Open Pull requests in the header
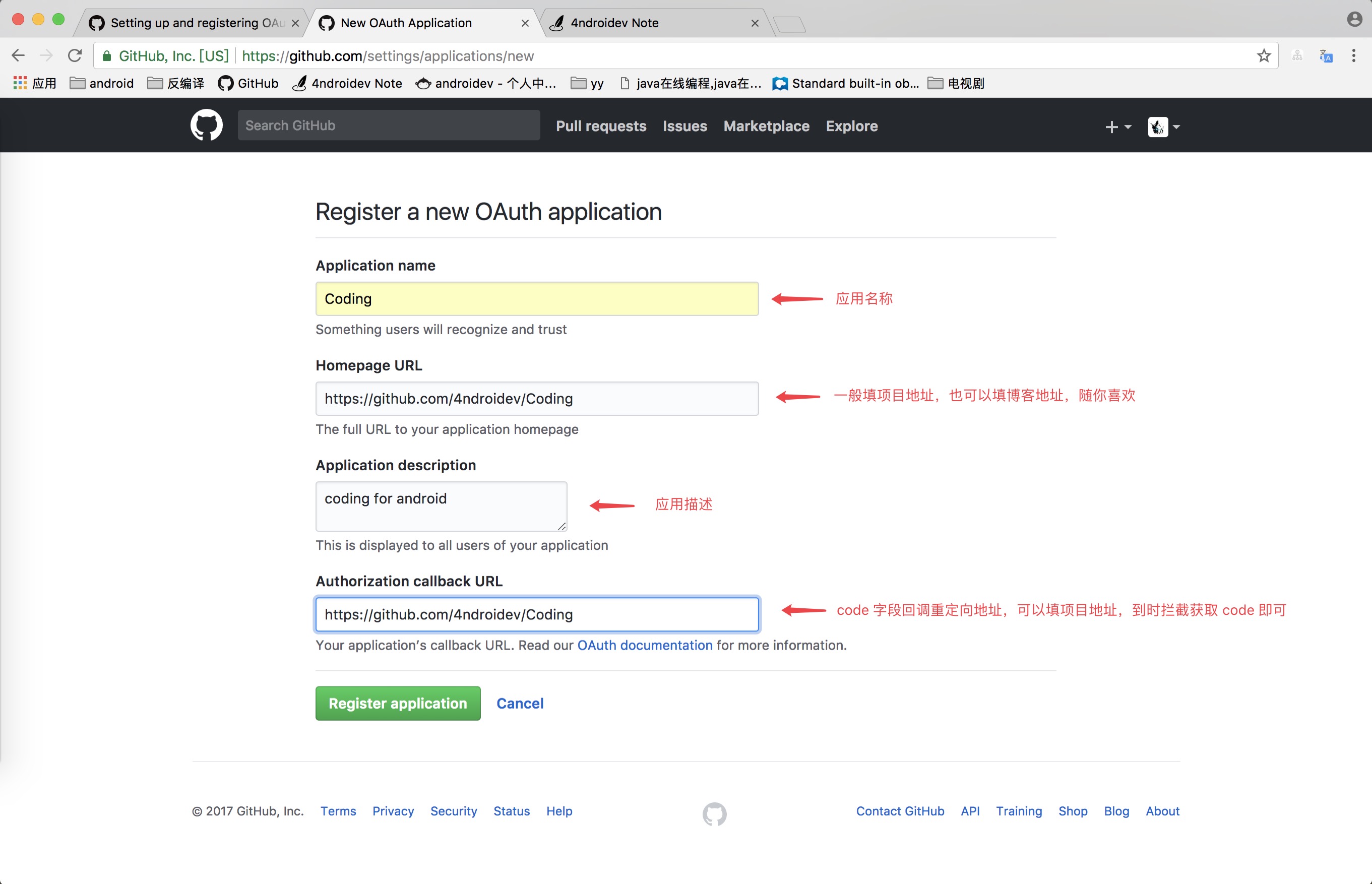The image size is (1372, 884). pyautogui.click(x=601, y=125)
